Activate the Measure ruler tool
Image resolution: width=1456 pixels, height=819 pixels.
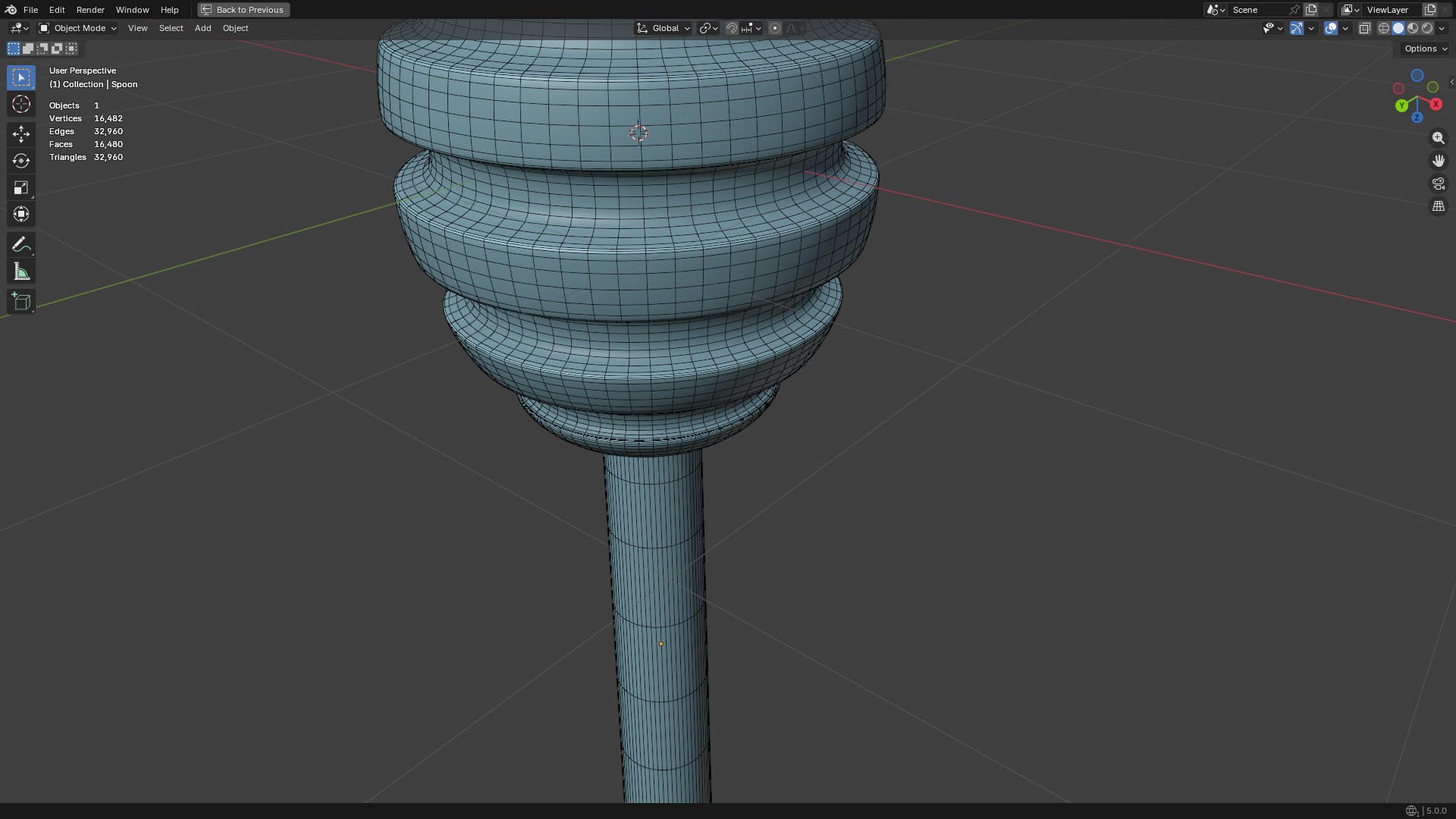click(21, 271)
